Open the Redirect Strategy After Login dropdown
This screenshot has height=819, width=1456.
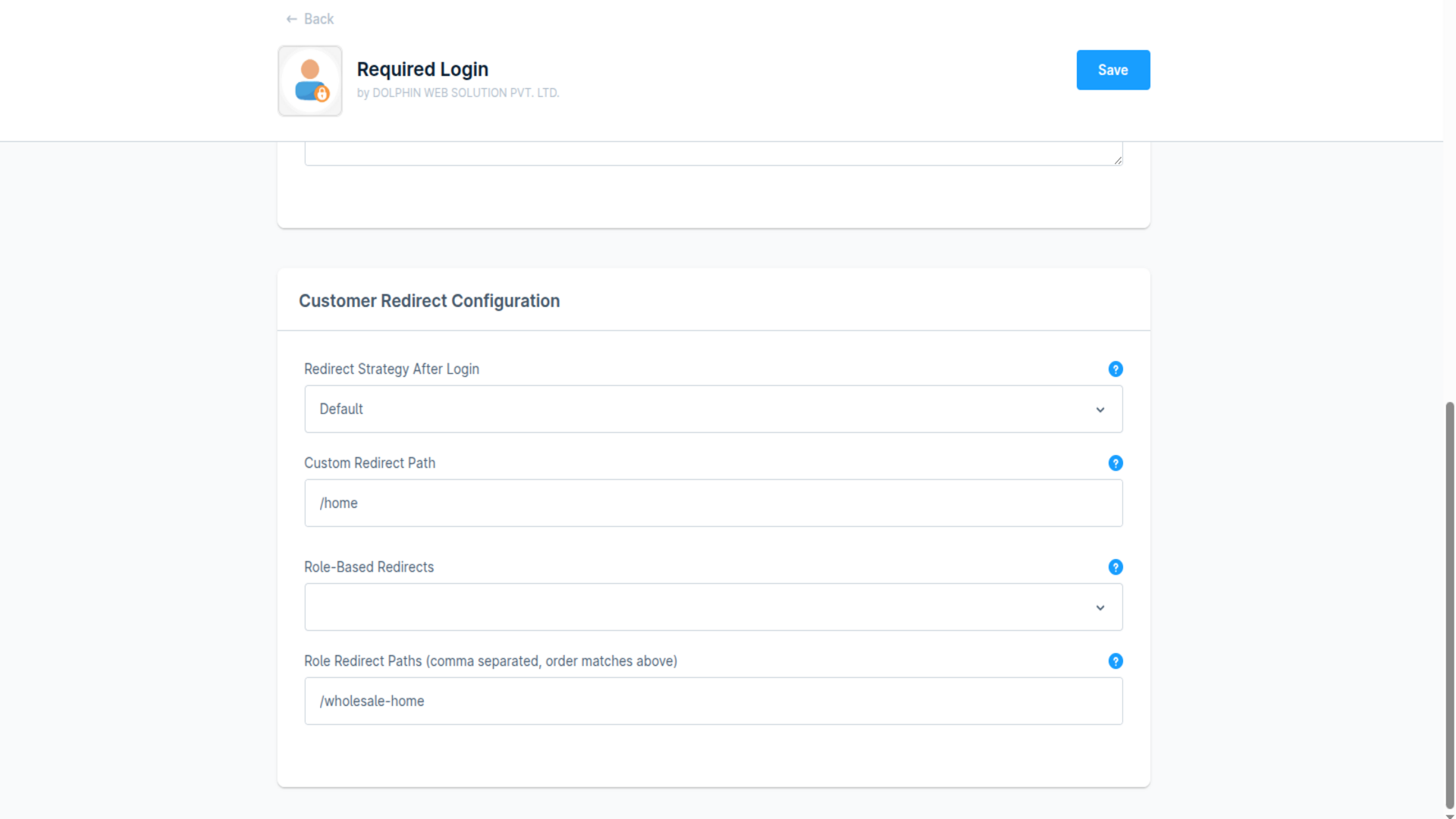click(x=713, y=409)
